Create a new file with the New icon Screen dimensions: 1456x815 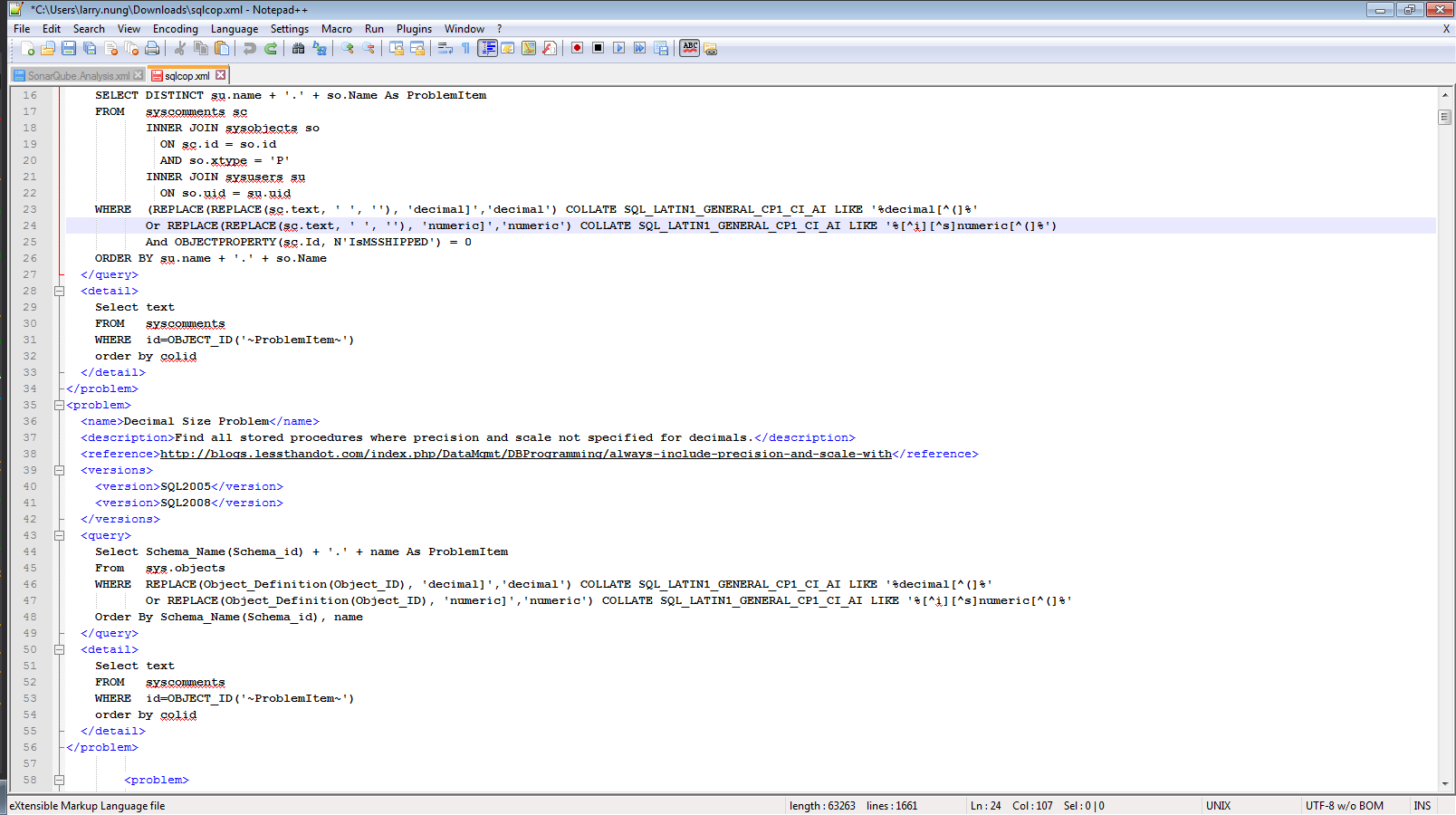coord(28,48)
